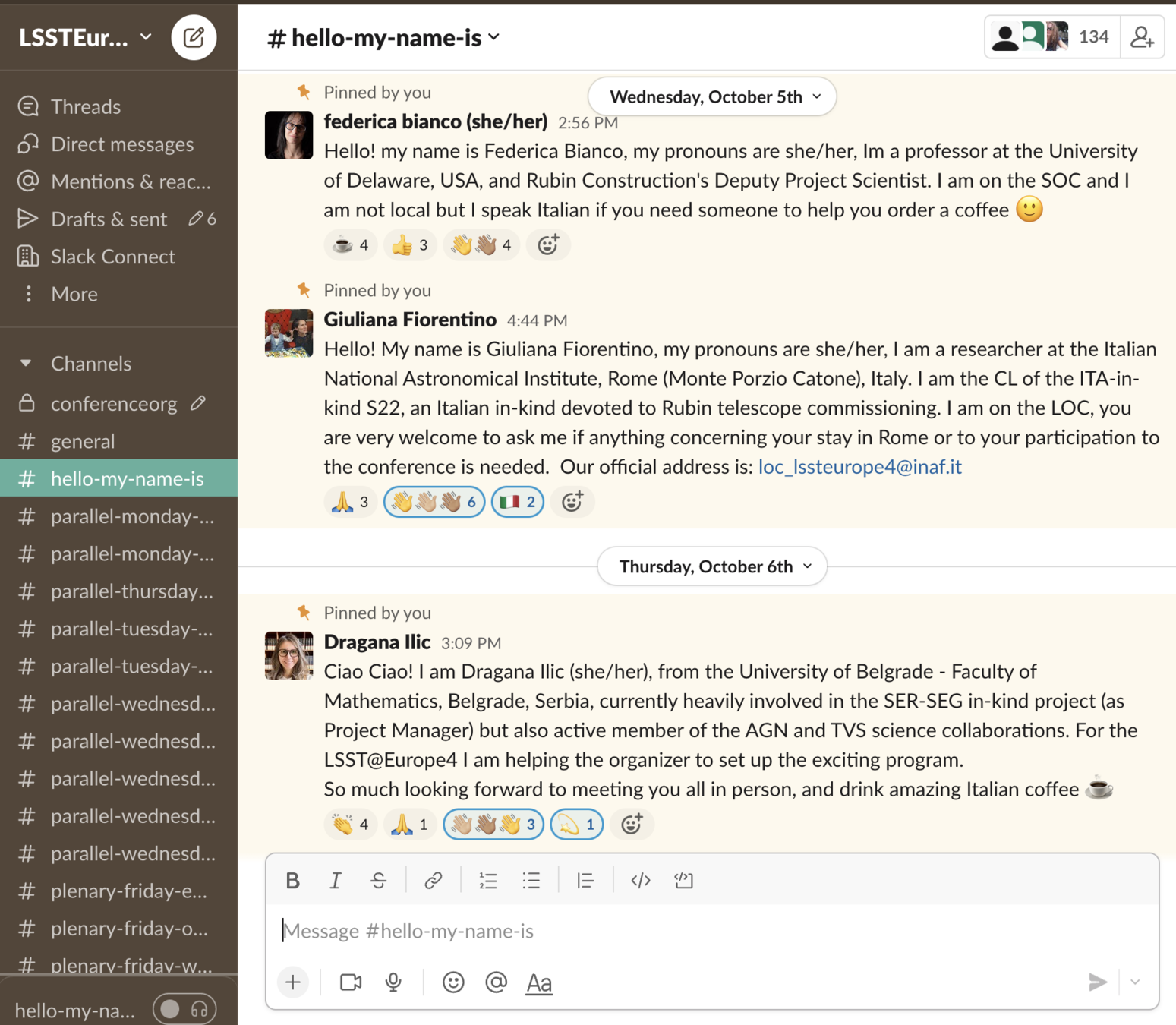Add a reaction to Federica's message
Screen dimensions: 1176x1025
pos(548,244)
